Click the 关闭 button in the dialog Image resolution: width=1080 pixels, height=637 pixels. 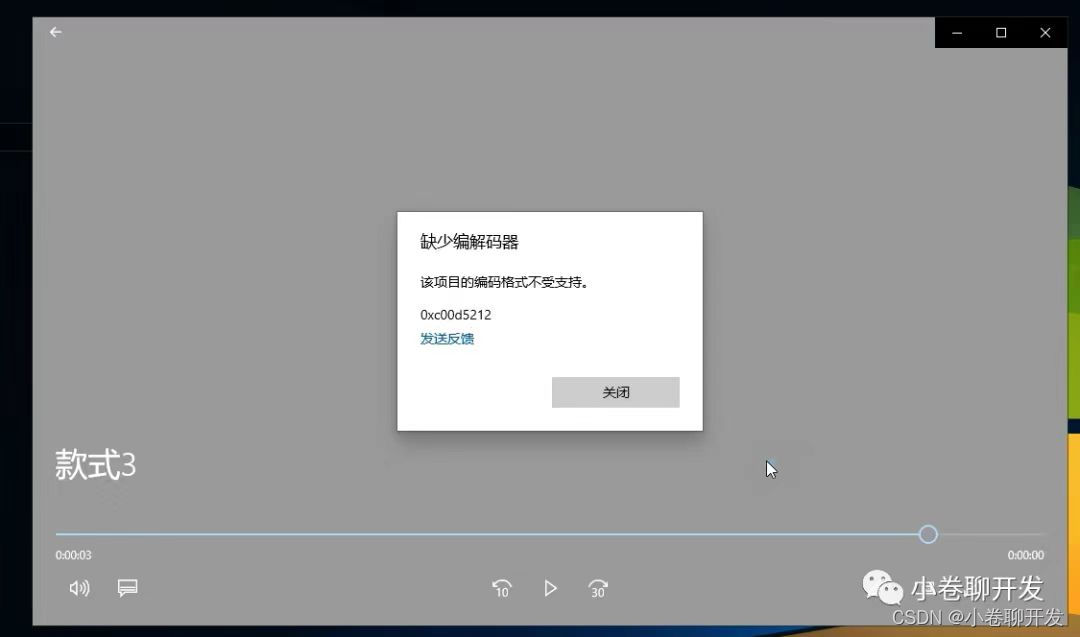(x=615, y=392)
